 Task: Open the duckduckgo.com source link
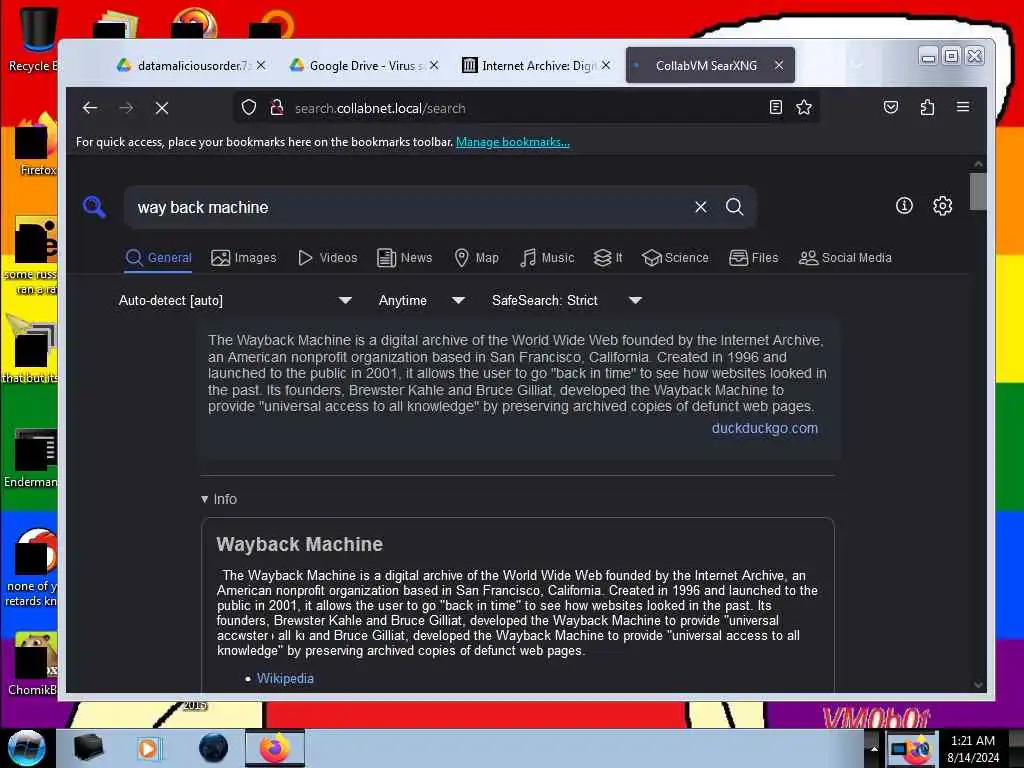tap(765, 428)
